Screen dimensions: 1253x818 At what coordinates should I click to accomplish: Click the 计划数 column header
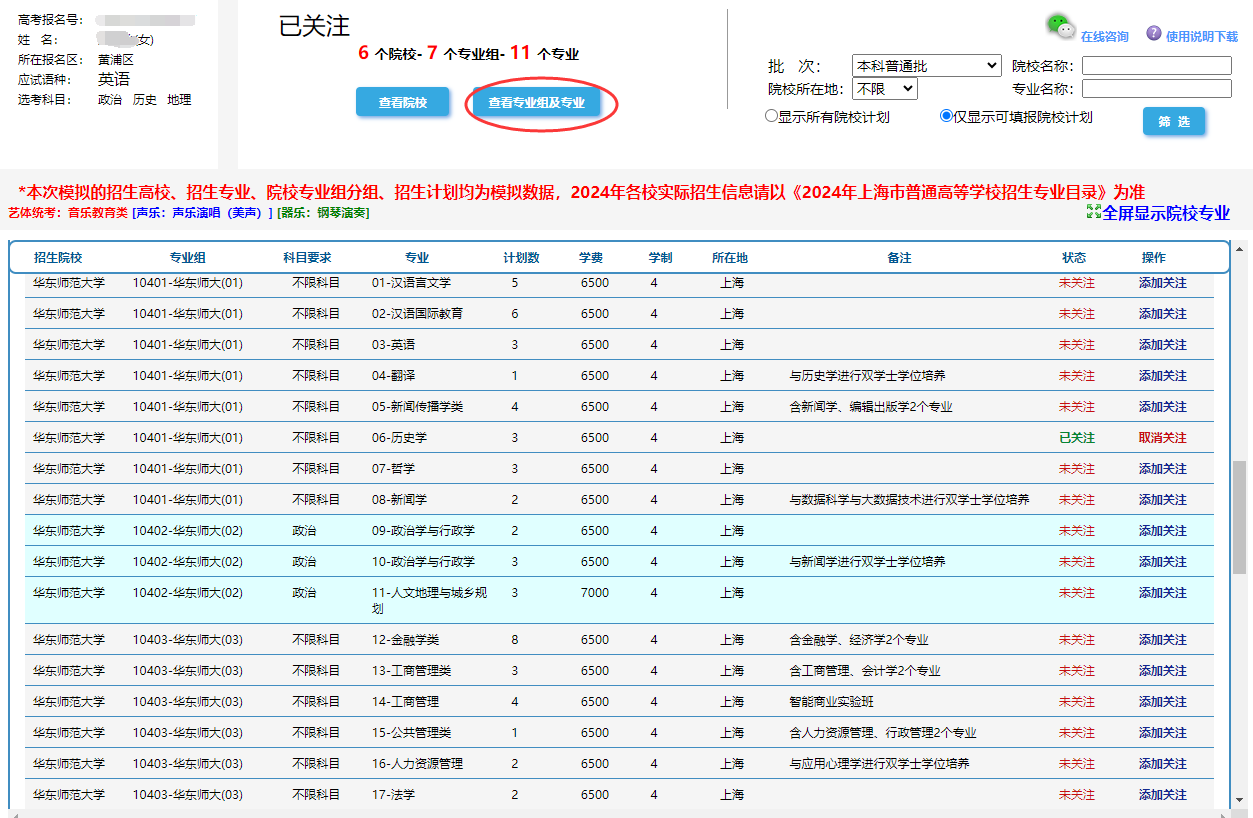click(x=521, y=258)
